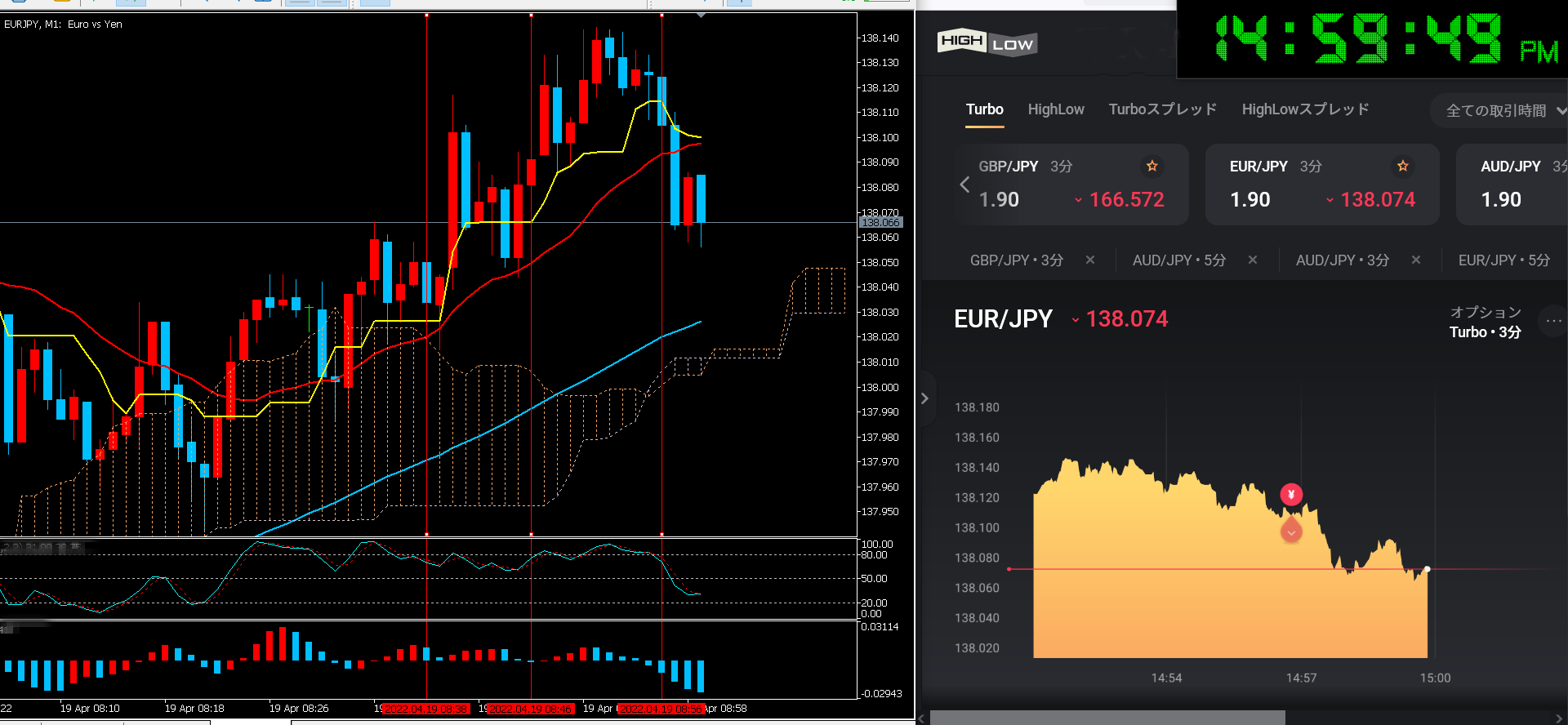Switch to the HighLow tab

tap(1055, 109)
